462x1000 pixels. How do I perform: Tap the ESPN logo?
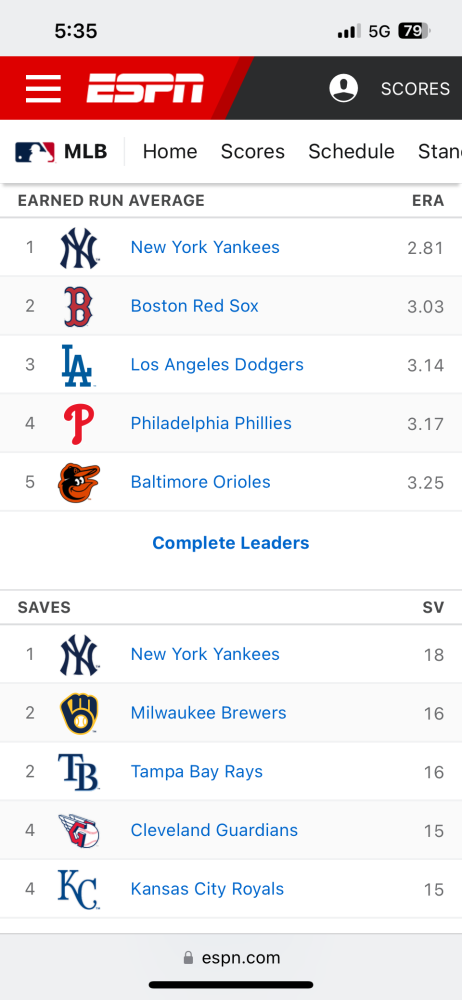[x=145, y=88]
